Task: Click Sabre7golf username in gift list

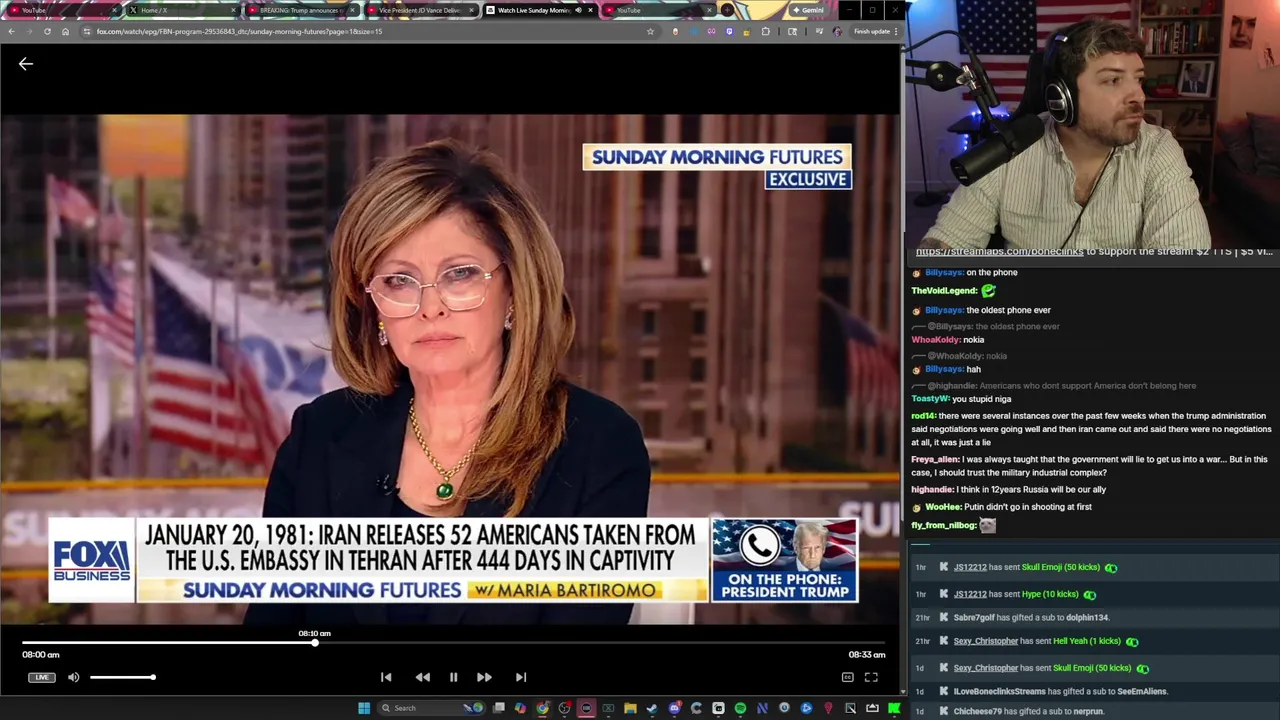Action: point(974,618)
